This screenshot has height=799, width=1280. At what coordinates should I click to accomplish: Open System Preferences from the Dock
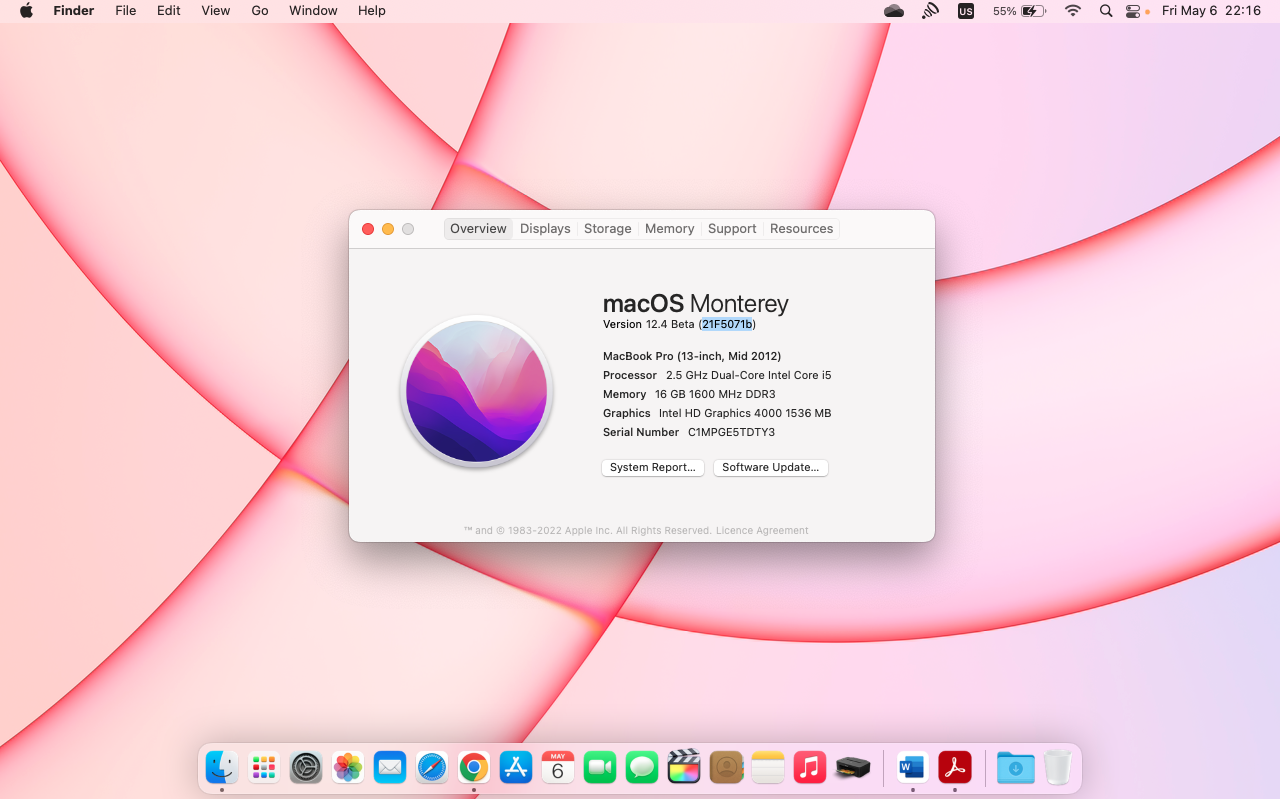pos(306,768)
